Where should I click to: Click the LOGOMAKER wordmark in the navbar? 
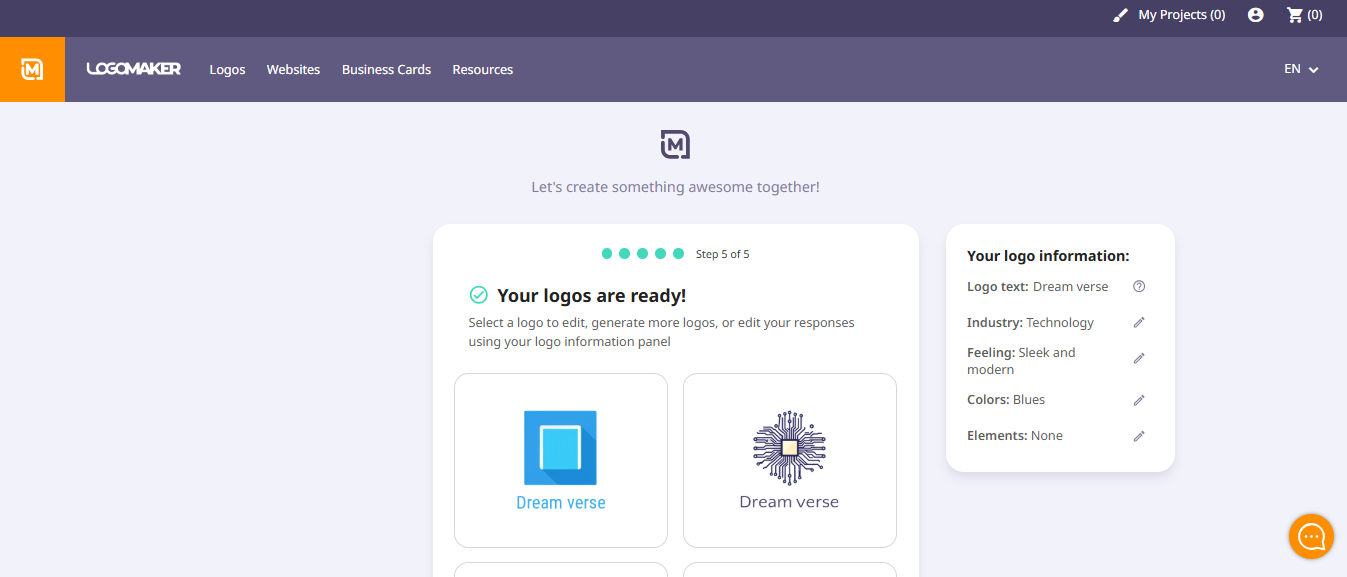134,69
